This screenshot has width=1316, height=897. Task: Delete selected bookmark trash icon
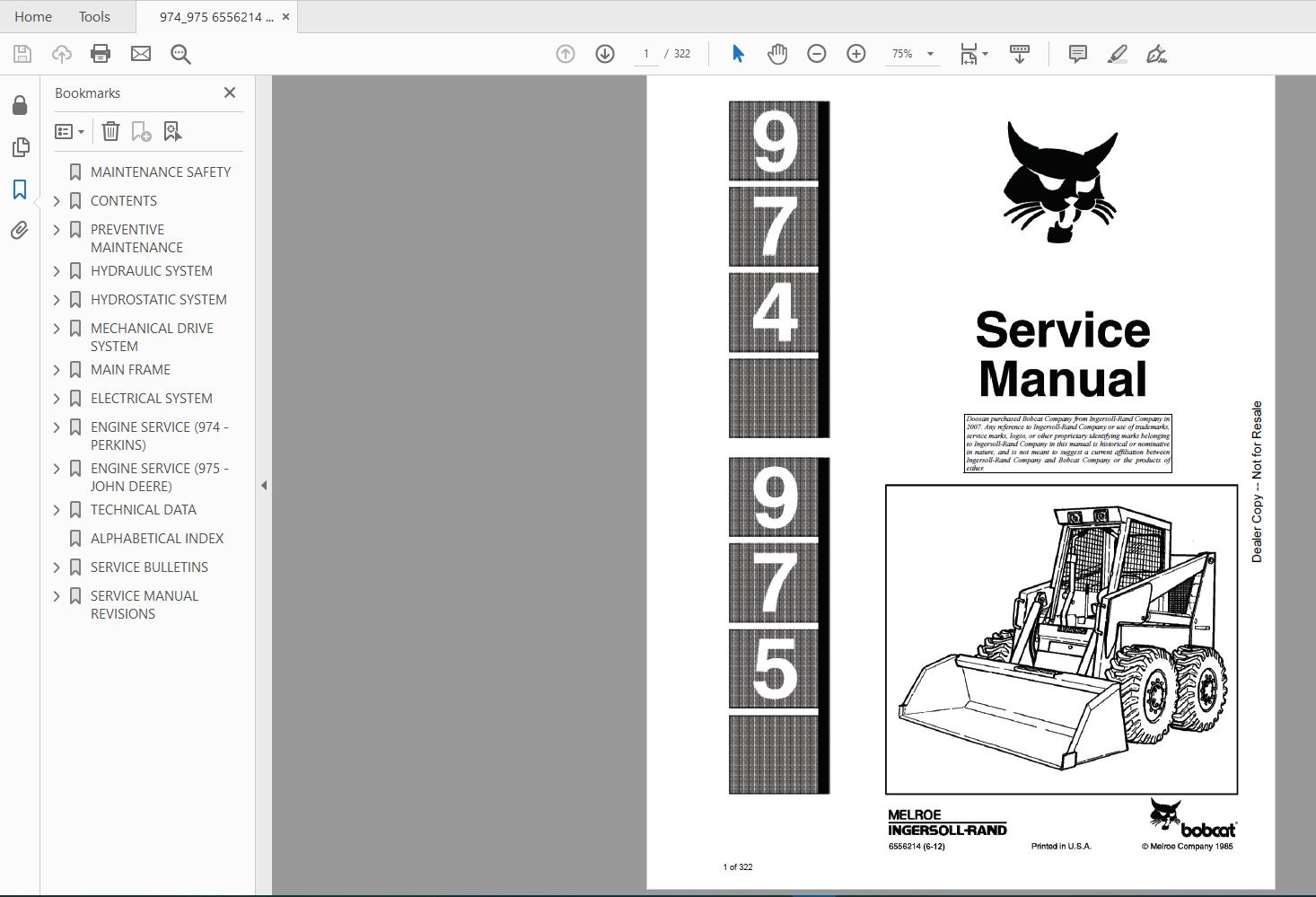point(110,132)
